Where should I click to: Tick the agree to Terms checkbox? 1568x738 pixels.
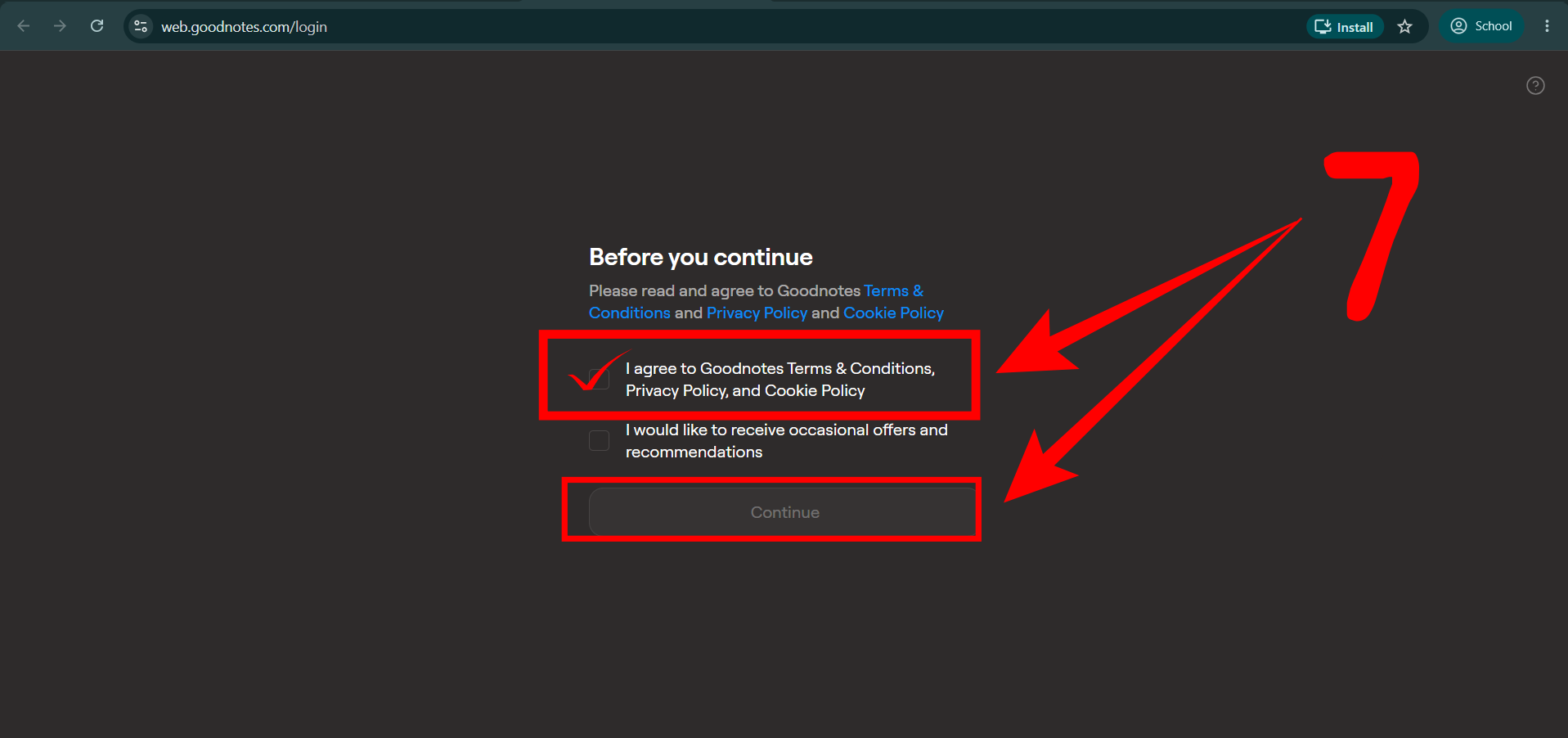coord(599,379)
